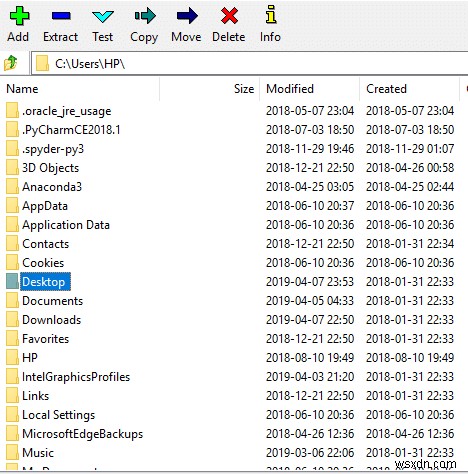Click the Downloads name text
468x474 pixels.
[52, 320]
